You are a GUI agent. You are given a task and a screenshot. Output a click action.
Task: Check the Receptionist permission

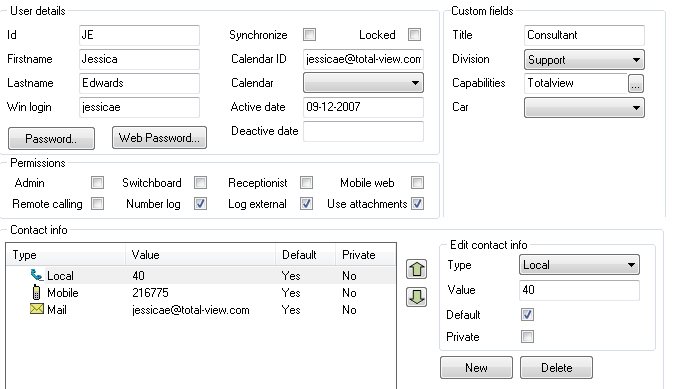click(306, 182)
